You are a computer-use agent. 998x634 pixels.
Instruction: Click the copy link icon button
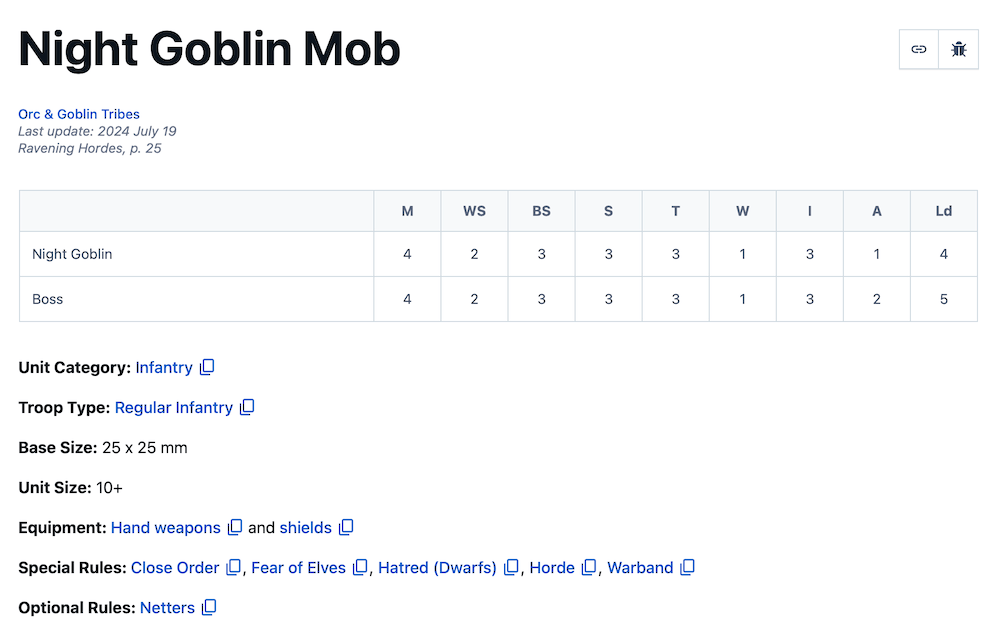919,49
